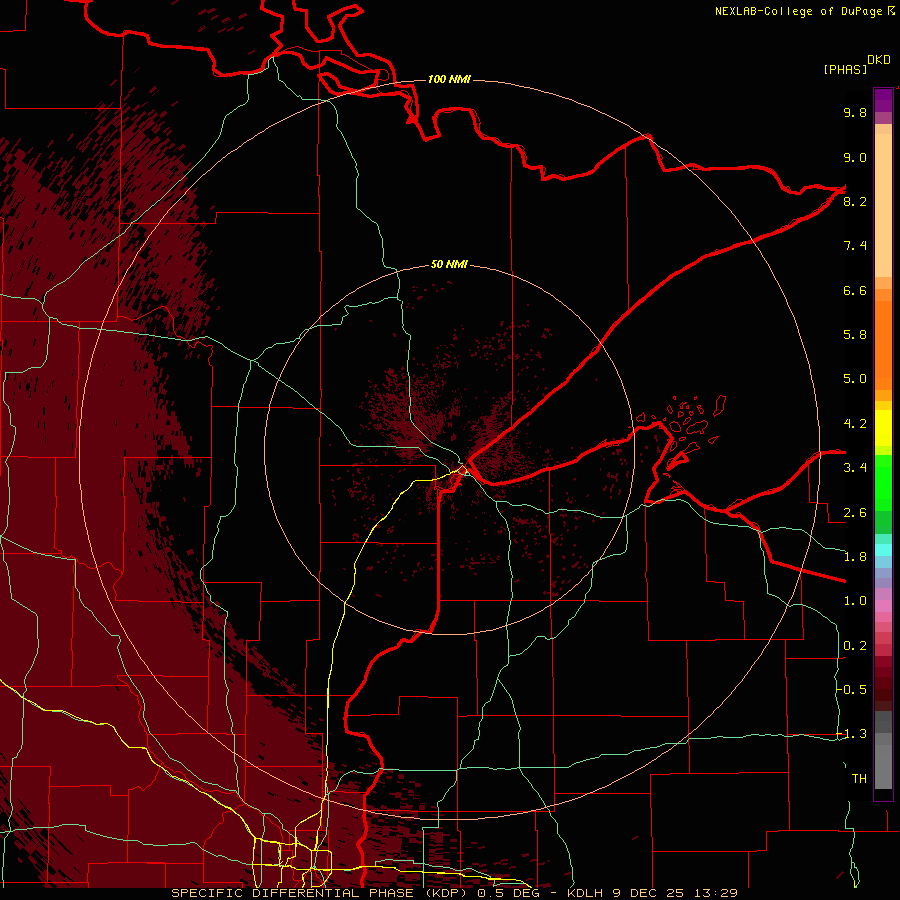Image resolution: width=900 pixels, height=900 pixels.
Task: Click the "KDLH" station ID in caption
Action: coord(585,893)
